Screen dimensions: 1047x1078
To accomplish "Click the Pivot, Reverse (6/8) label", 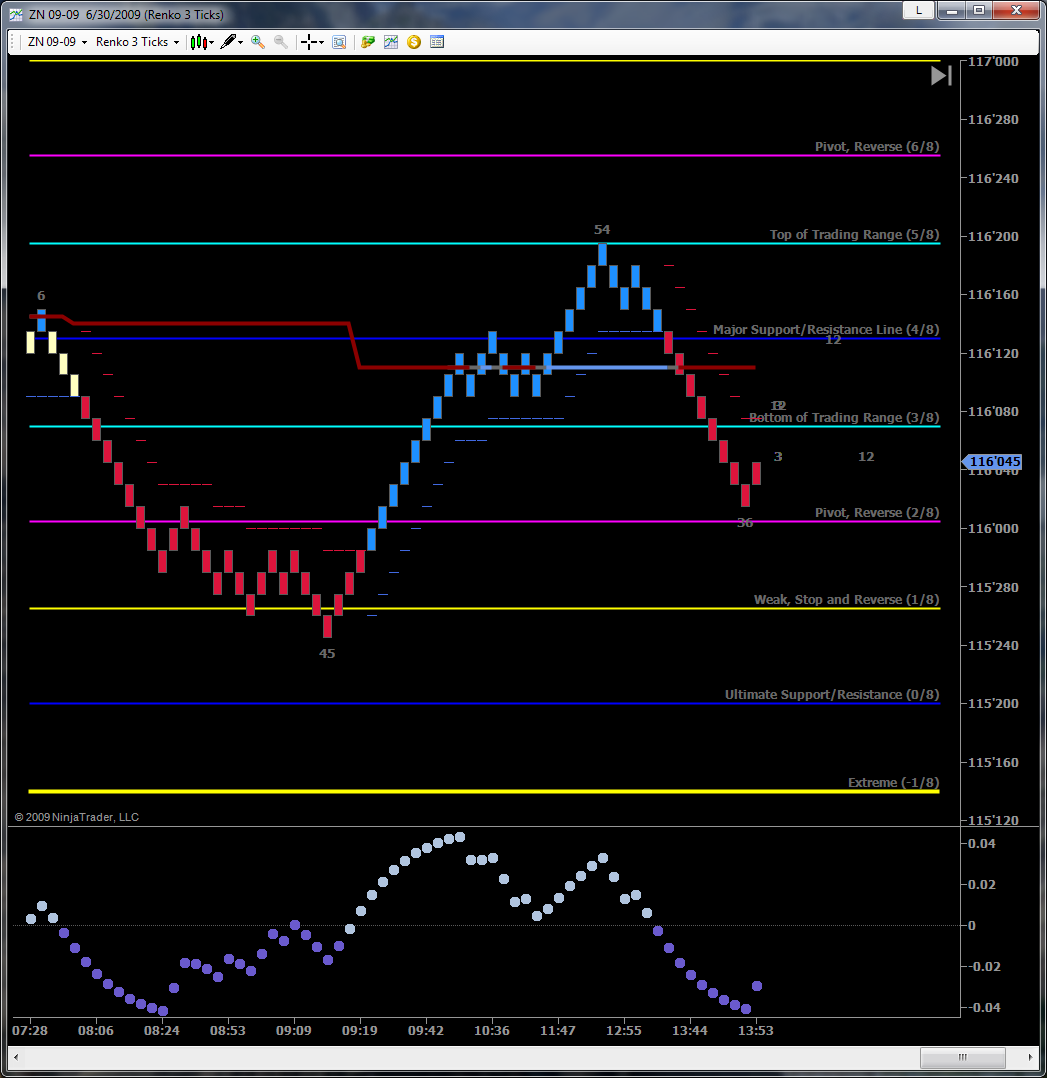I will (x=877, y=146).
